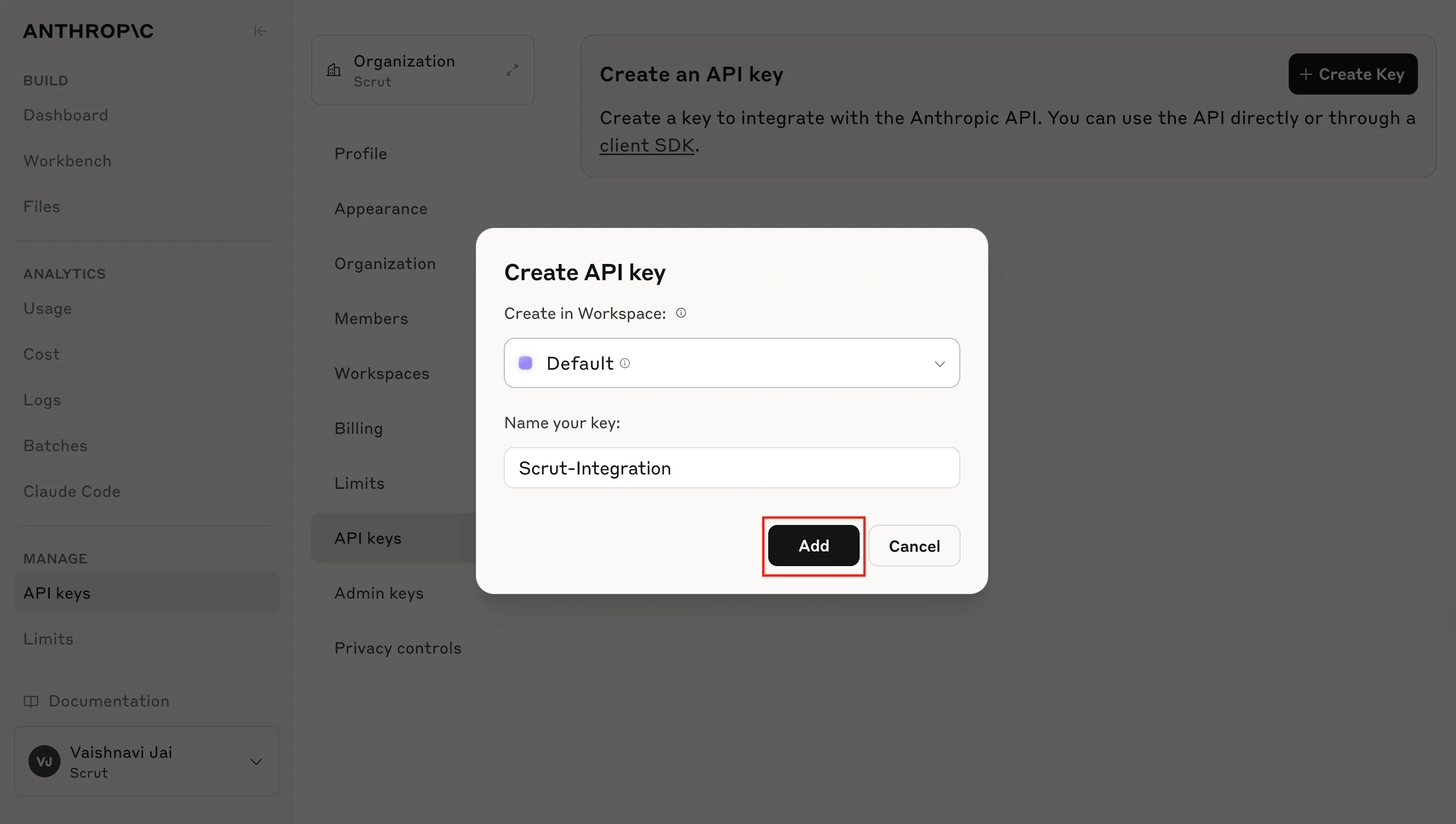The image size is (1456, 824).
Task: Click the purple Default workspace color swatch
Action: 525,363
